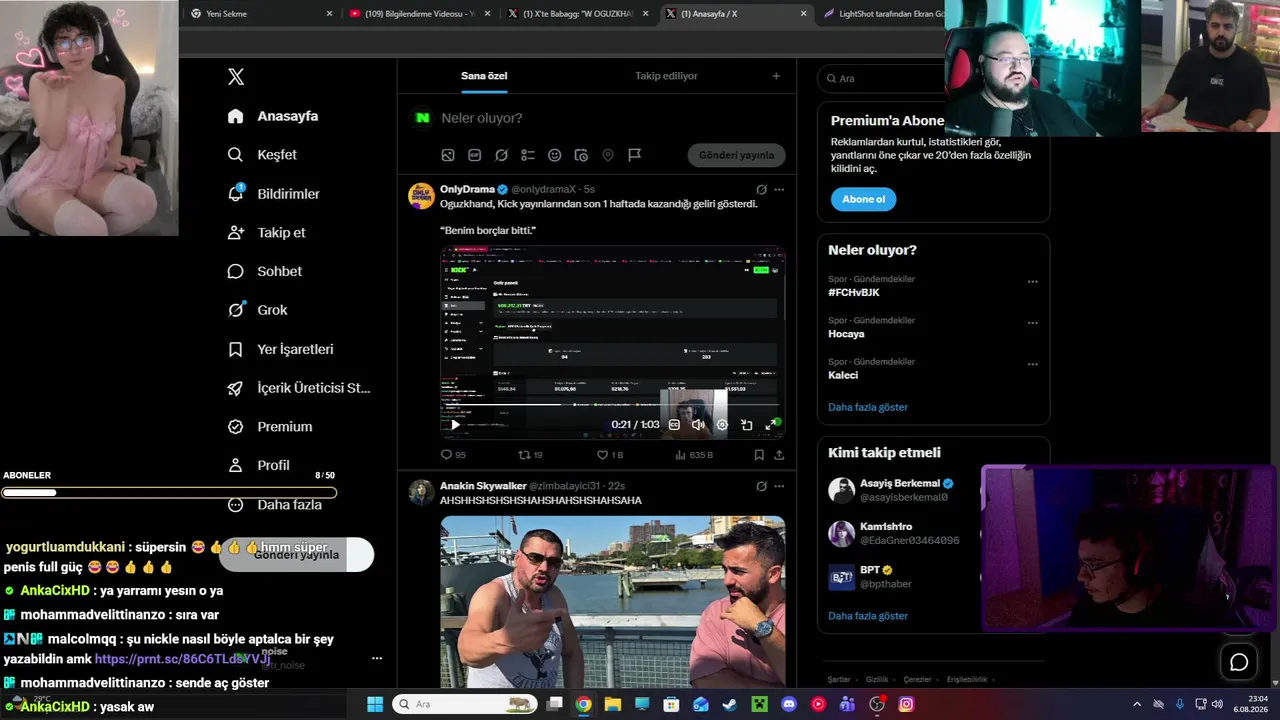Click the Grok icon in the composer toolbar
This screenshot has height=720, width=1280.
[x=501, y=155]
